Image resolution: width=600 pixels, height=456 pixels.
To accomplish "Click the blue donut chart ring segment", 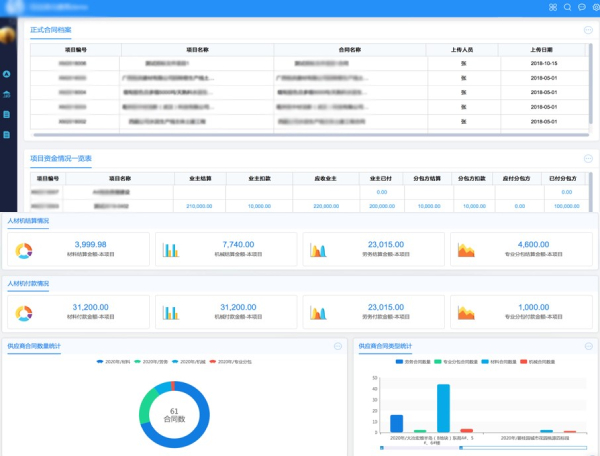I will click(201, 418).
